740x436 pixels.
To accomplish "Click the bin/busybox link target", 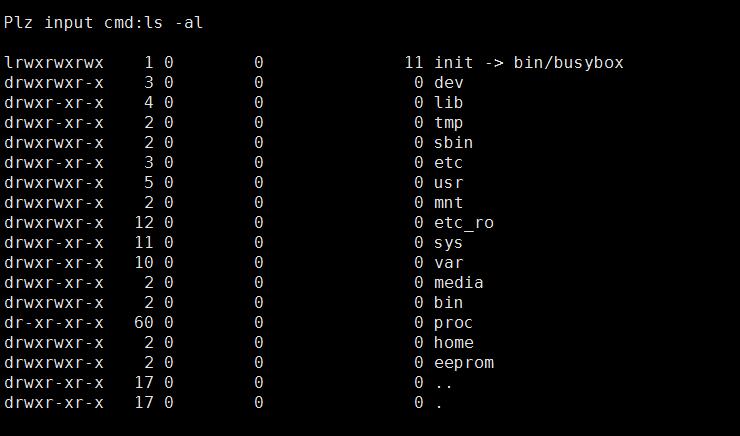I will (x=568, y=62).
